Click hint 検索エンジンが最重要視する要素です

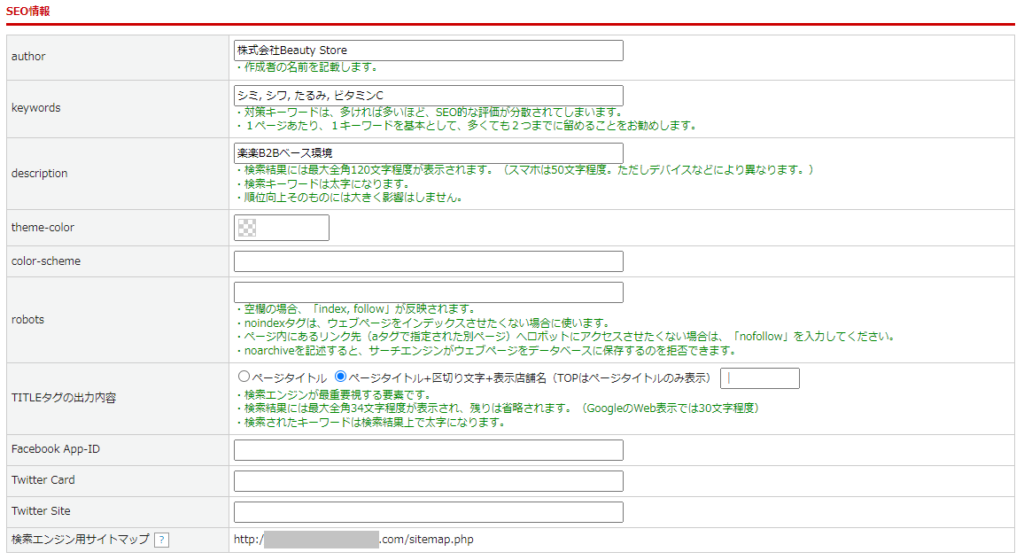[x=333, y=395]
